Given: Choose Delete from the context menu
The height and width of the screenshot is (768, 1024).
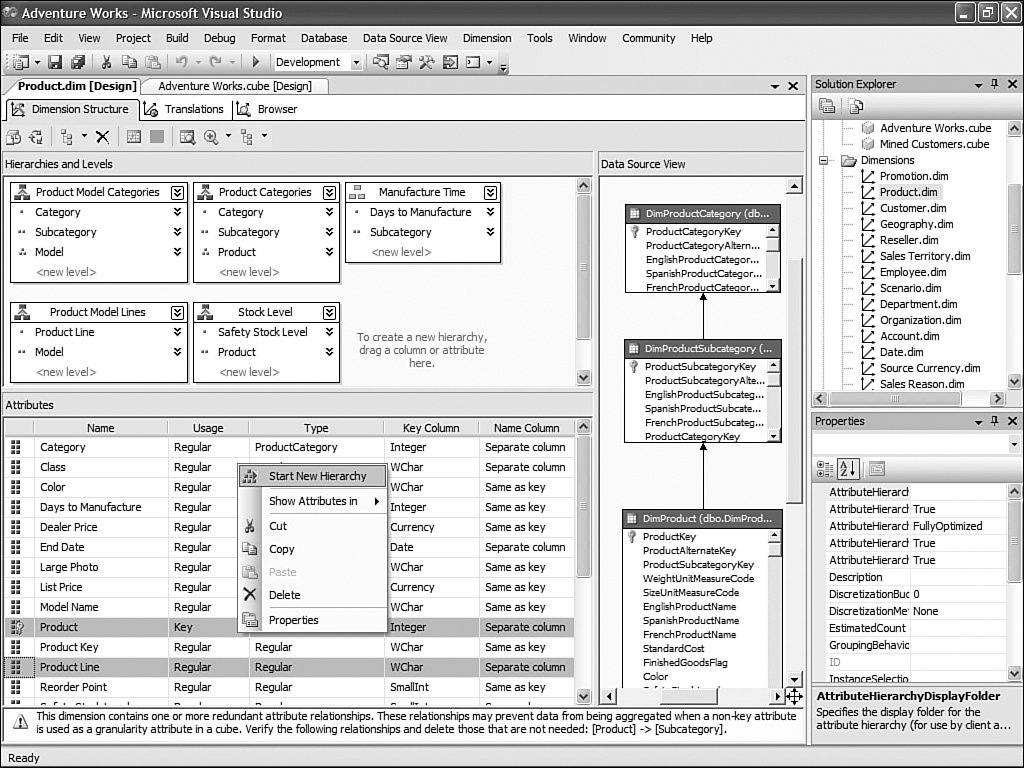Looking at the screenshot, I should (x=313, y=595).
